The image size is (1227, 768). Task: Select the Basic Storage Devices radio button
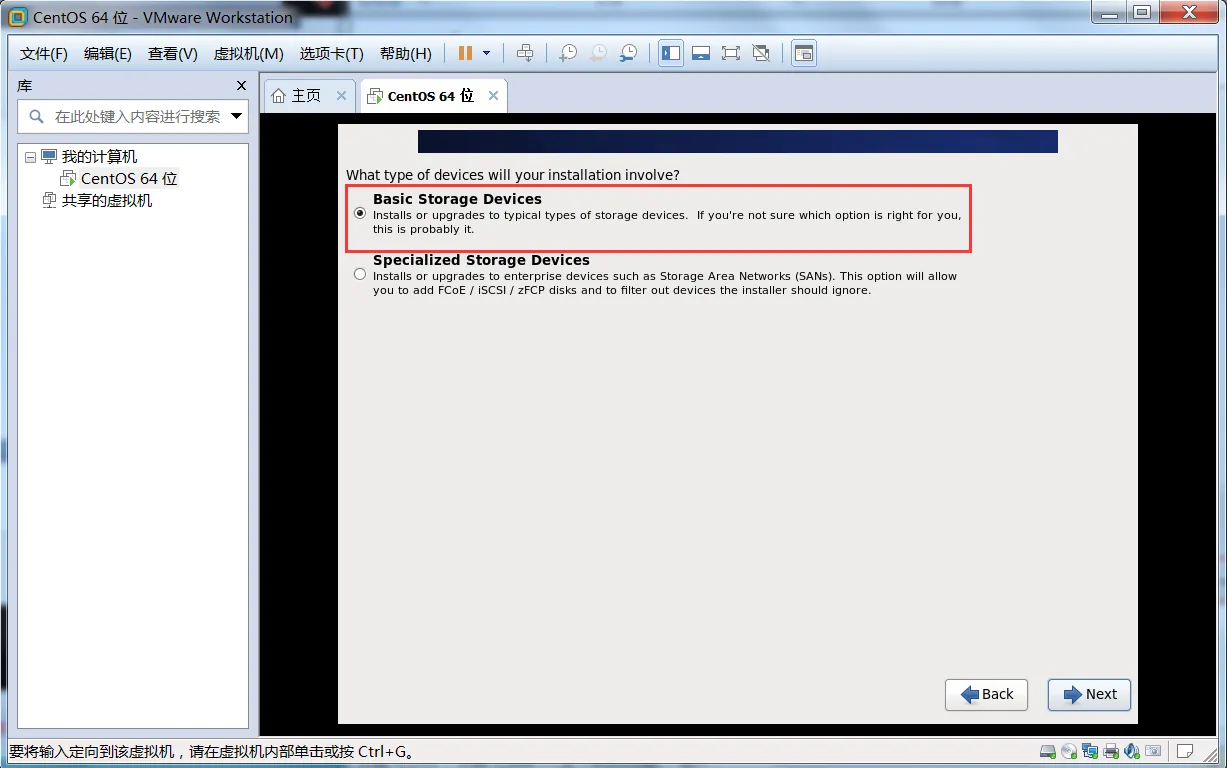point(360,213)
